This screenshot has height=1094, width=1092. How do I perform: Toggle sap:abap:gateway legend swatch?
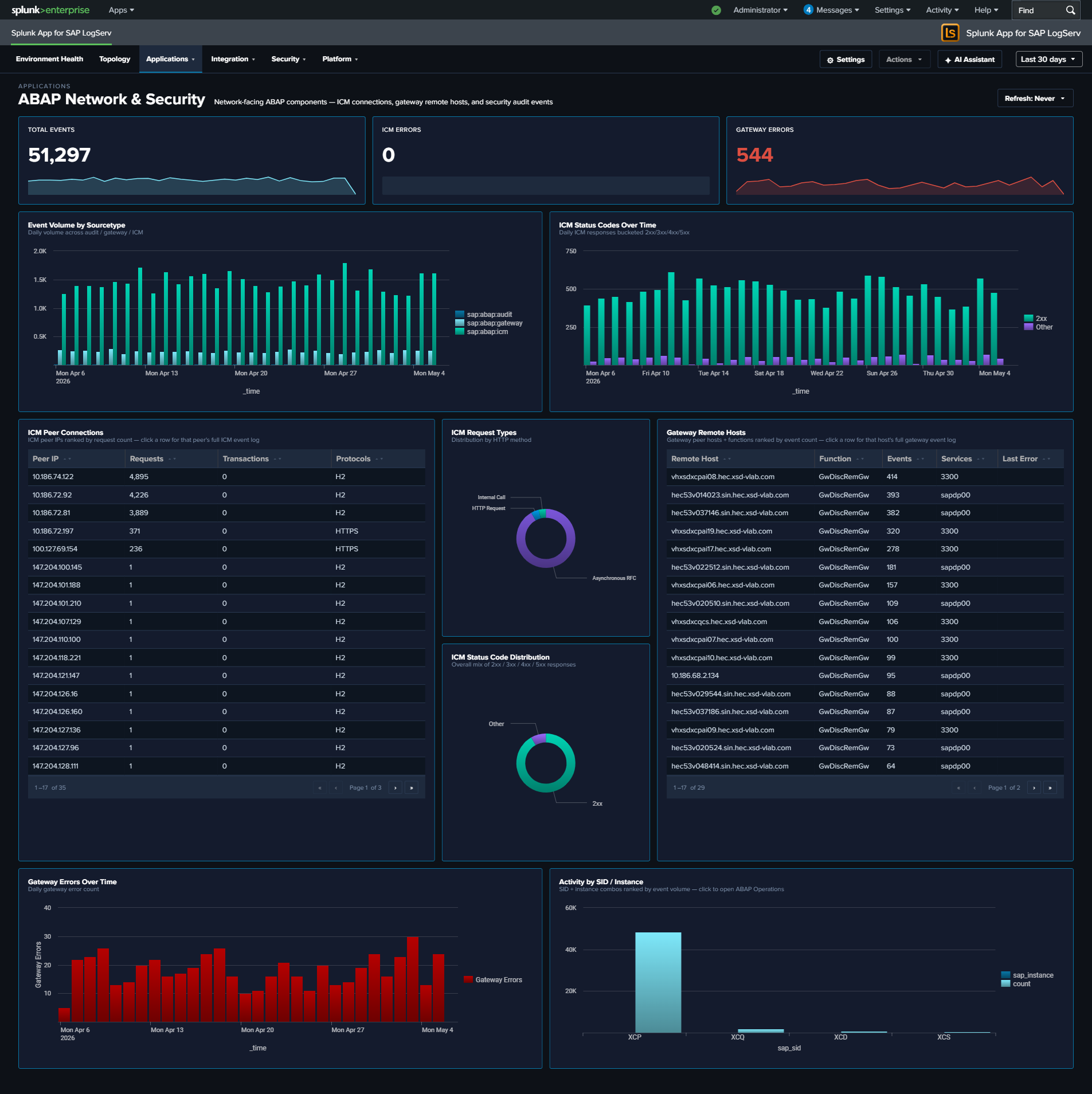tap(459, 323)
